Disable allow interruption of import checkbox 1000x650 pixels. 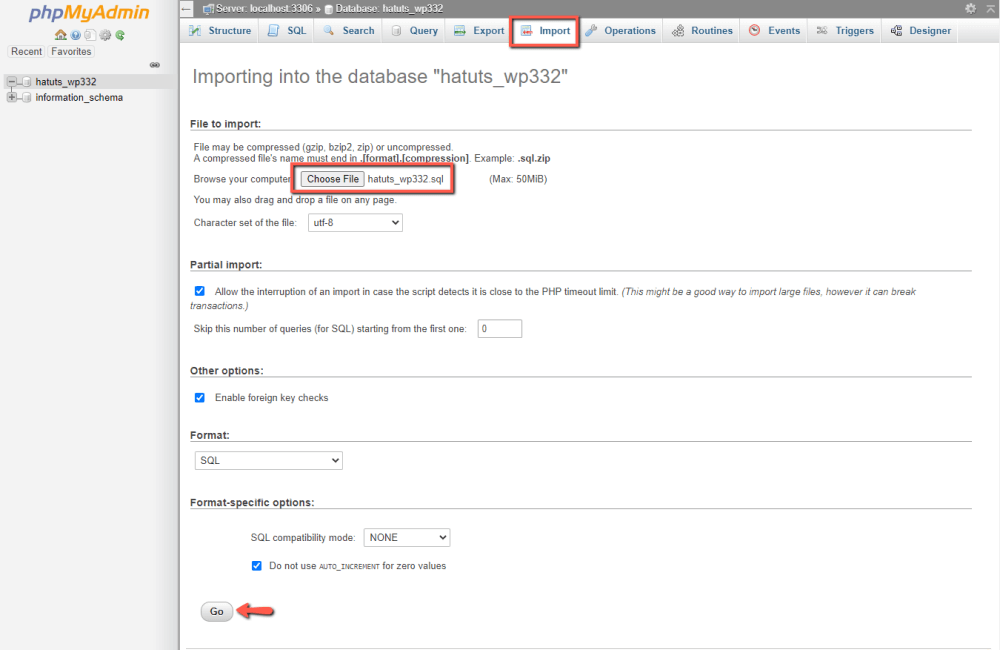(199, 291)
